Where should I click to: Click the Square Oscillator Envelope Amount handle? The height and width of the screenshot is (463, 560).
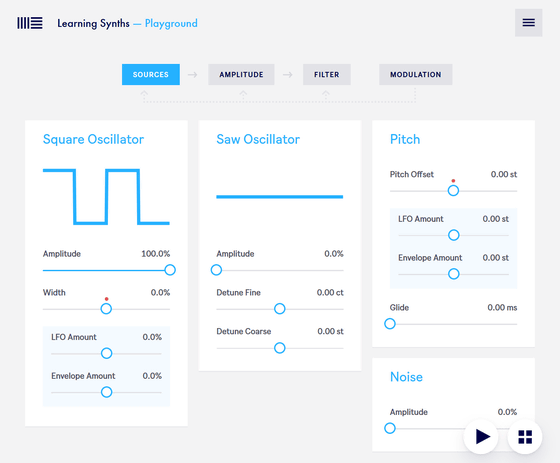[x=106, y=392]
